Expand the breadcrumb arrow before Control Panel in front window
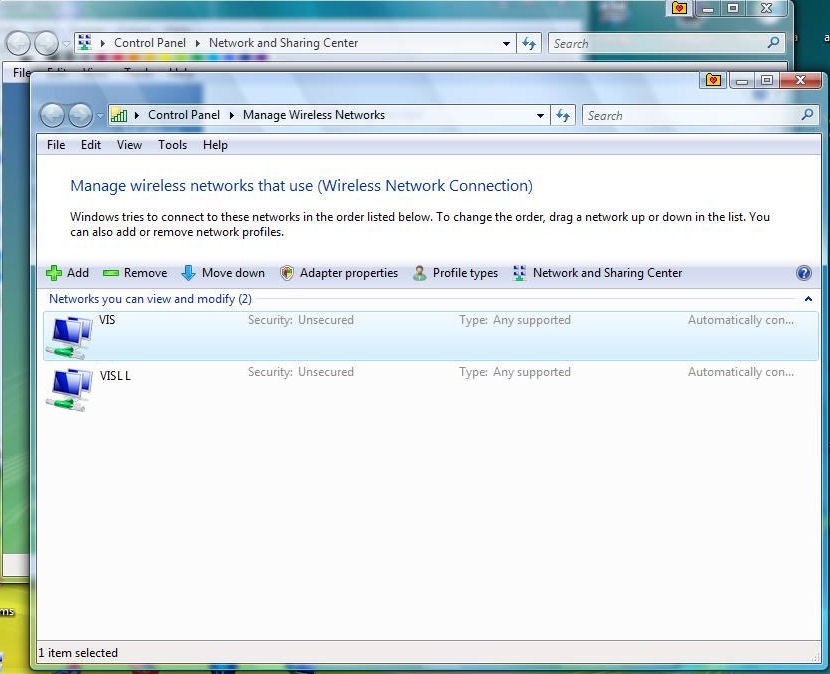Image resolution: width=830 pixels, height=674 pixels. 137,115
